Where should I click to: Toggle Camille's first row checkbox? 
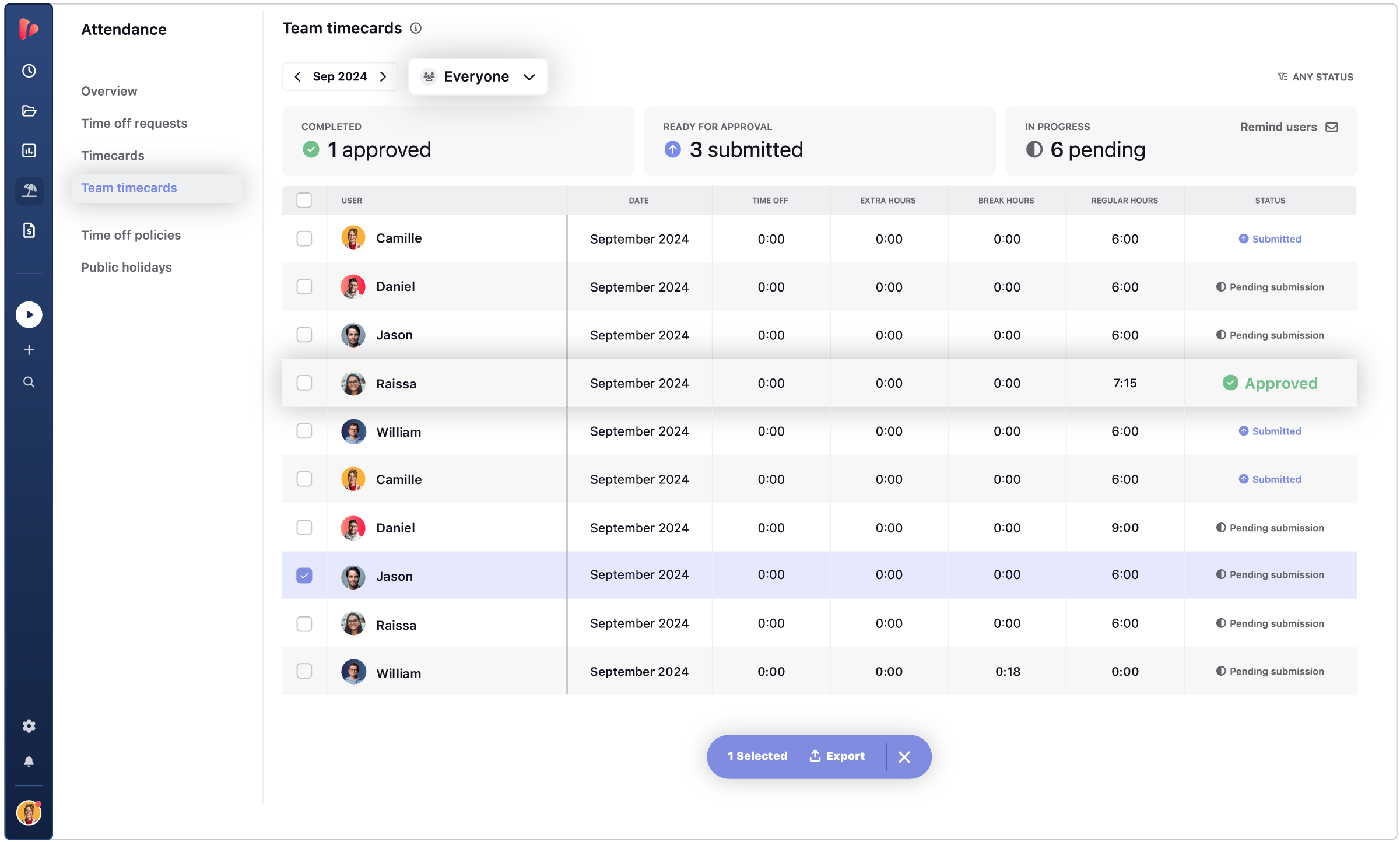coord(304,237)
